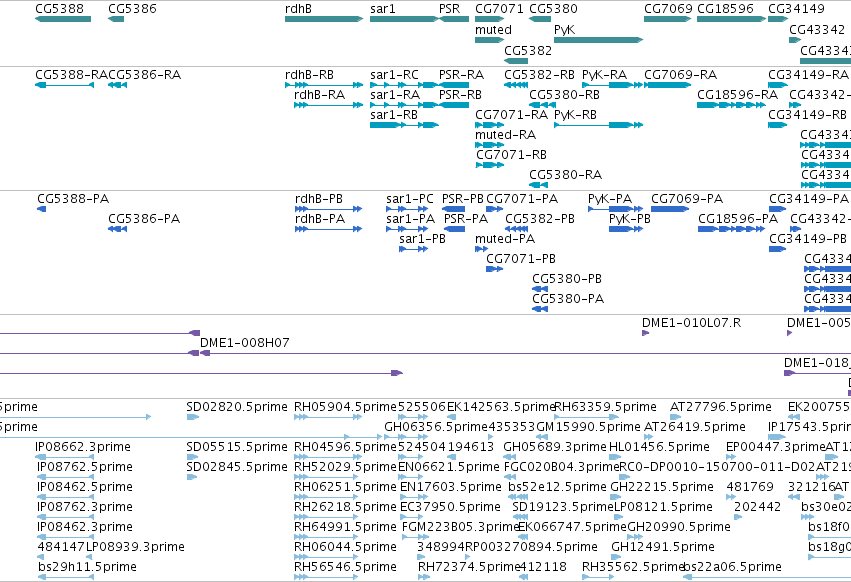Click the CG7069 gene feature
This screenshot has width=851, height=582.
[668, 19]
